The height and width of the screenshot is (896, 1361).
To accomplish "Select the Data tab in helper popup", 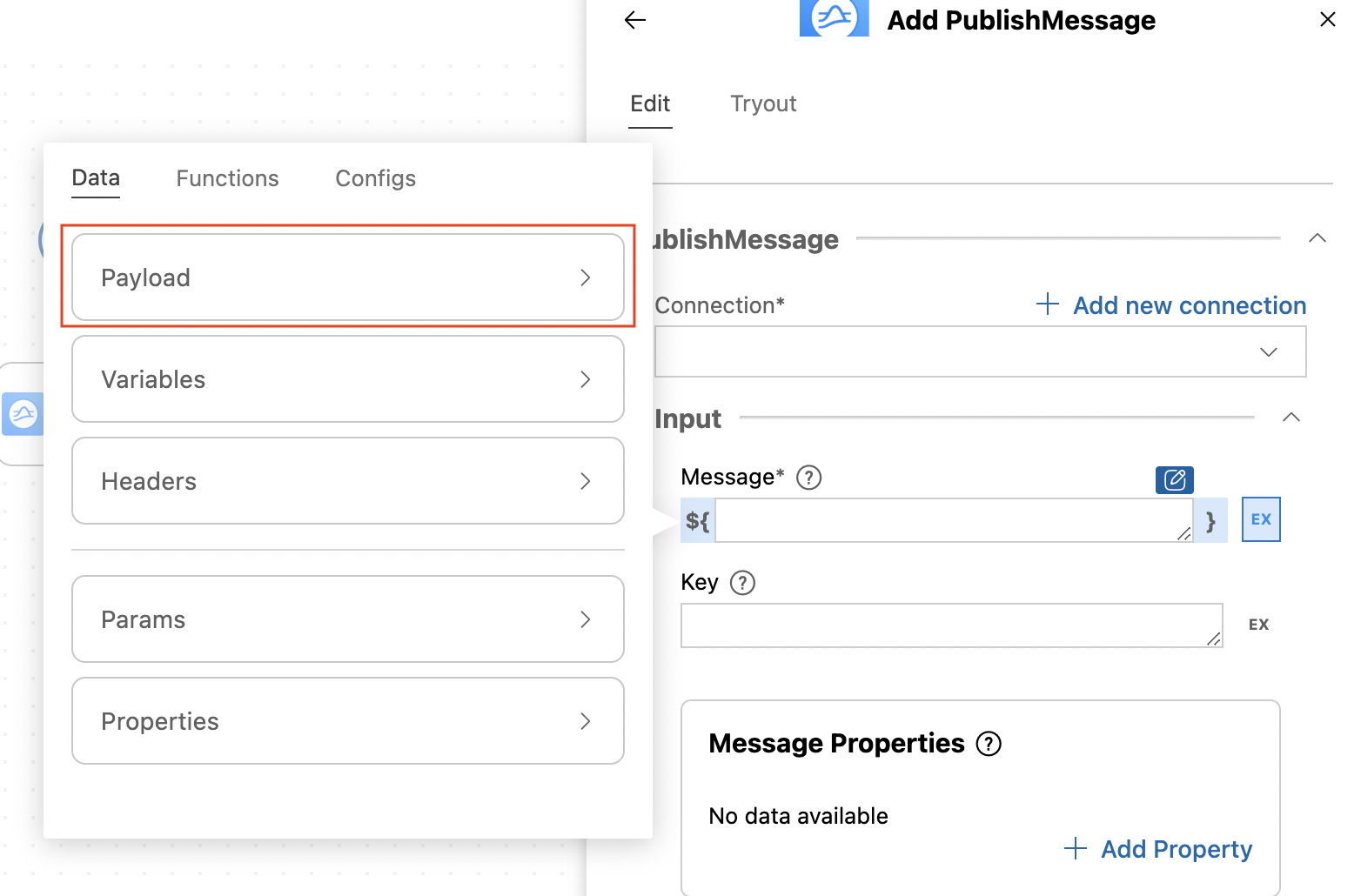I will [x=96, y=178].
